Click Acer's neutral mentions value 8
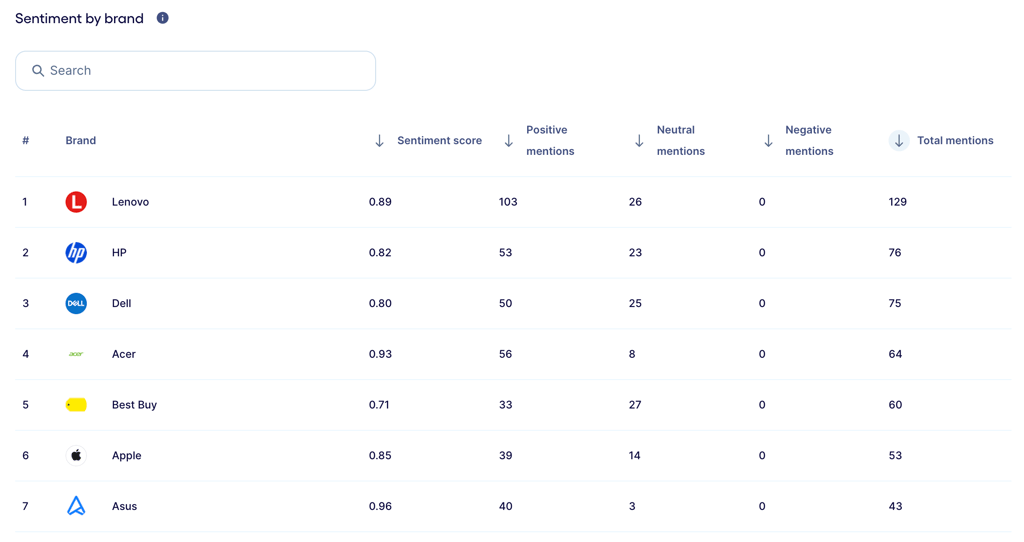The width and height of the screenshot is (1024, 542). 632,354
